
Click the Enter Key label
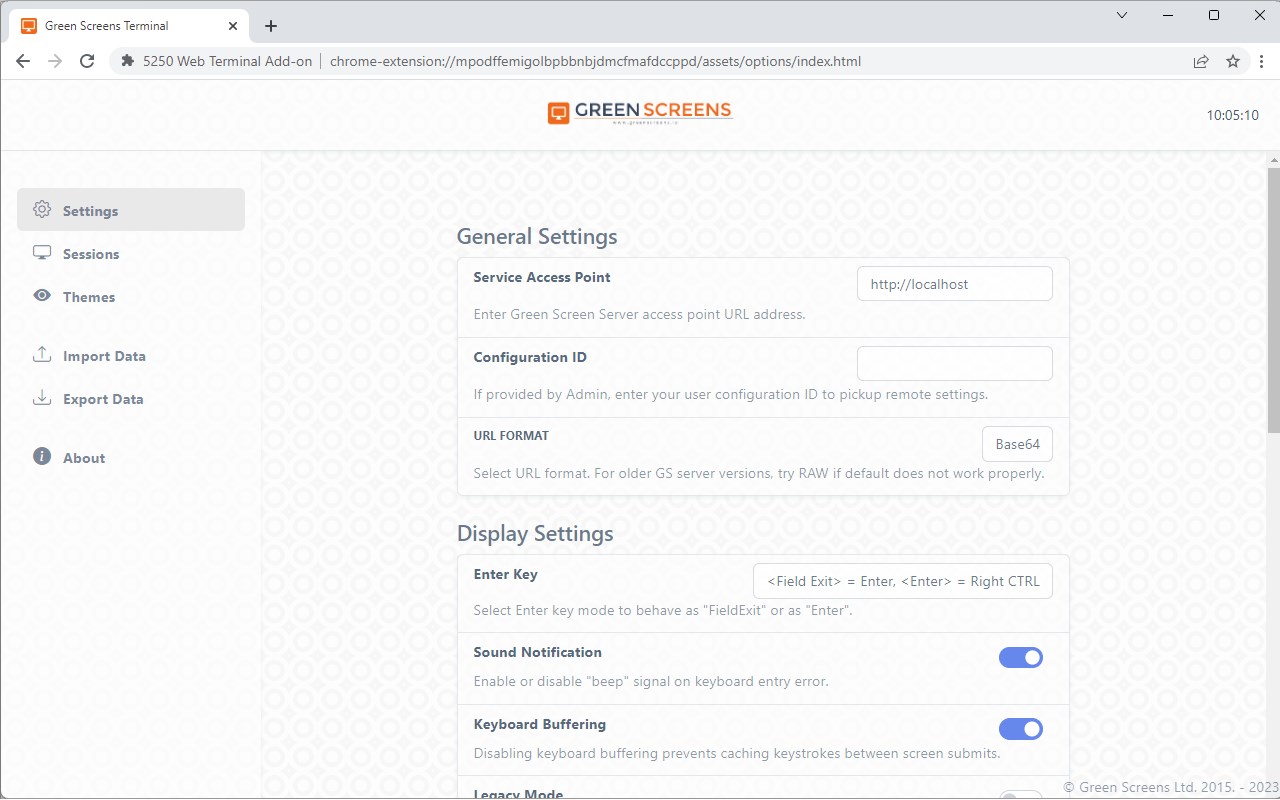(x=505, y=574)
